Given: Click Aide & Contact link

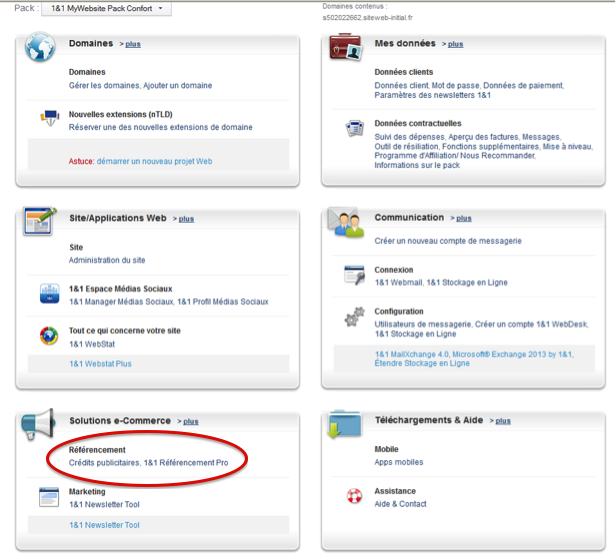Looking at the screenshot, I should click(400, 504).
